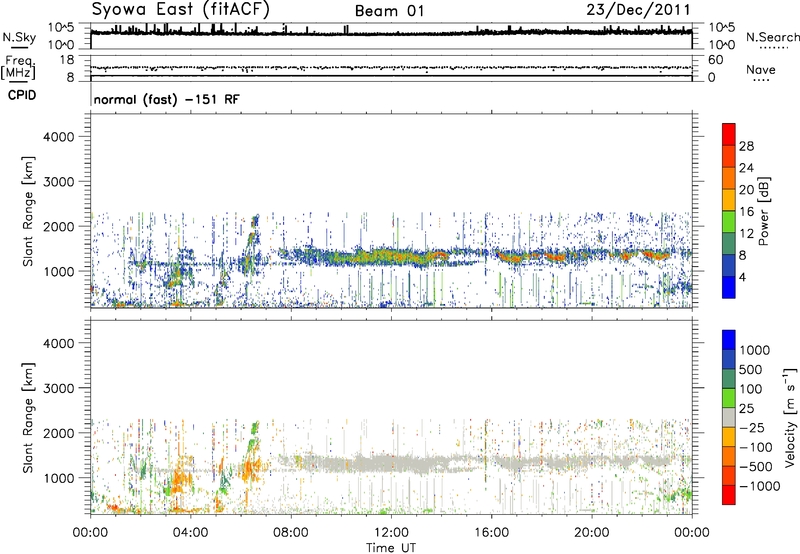
Task: Click the 'N.Sky' axis label
Action: click(x=19, y=37)
